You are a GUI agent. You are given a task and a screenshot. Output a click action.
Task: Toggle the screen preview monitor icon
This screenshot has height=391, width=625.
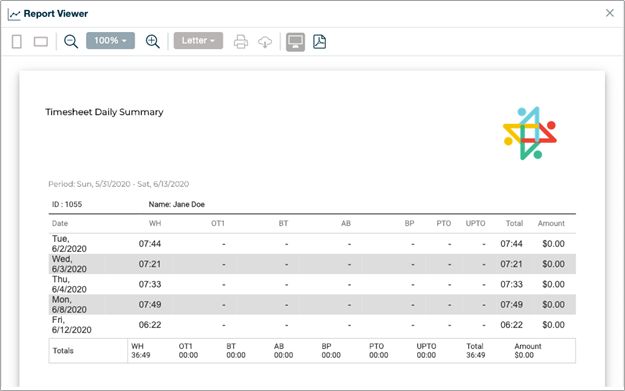(295, 41)
